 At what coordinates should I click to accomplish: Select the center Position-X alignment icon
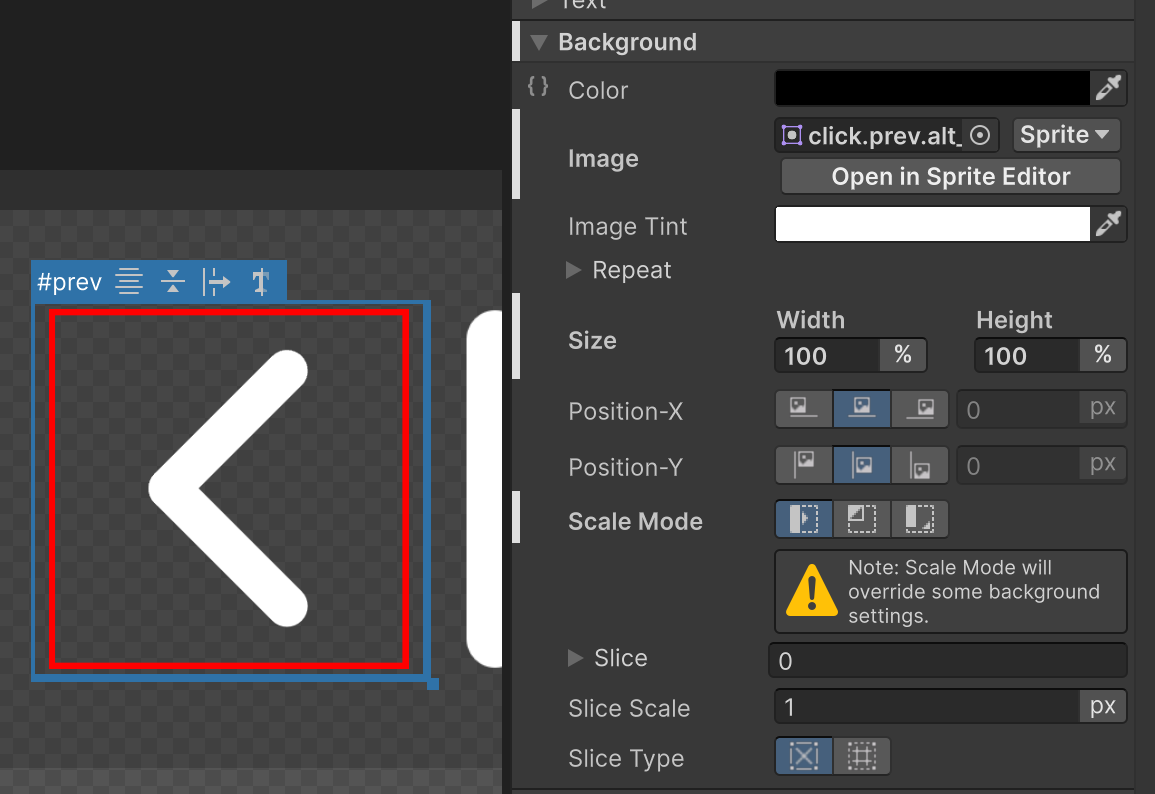861,408
